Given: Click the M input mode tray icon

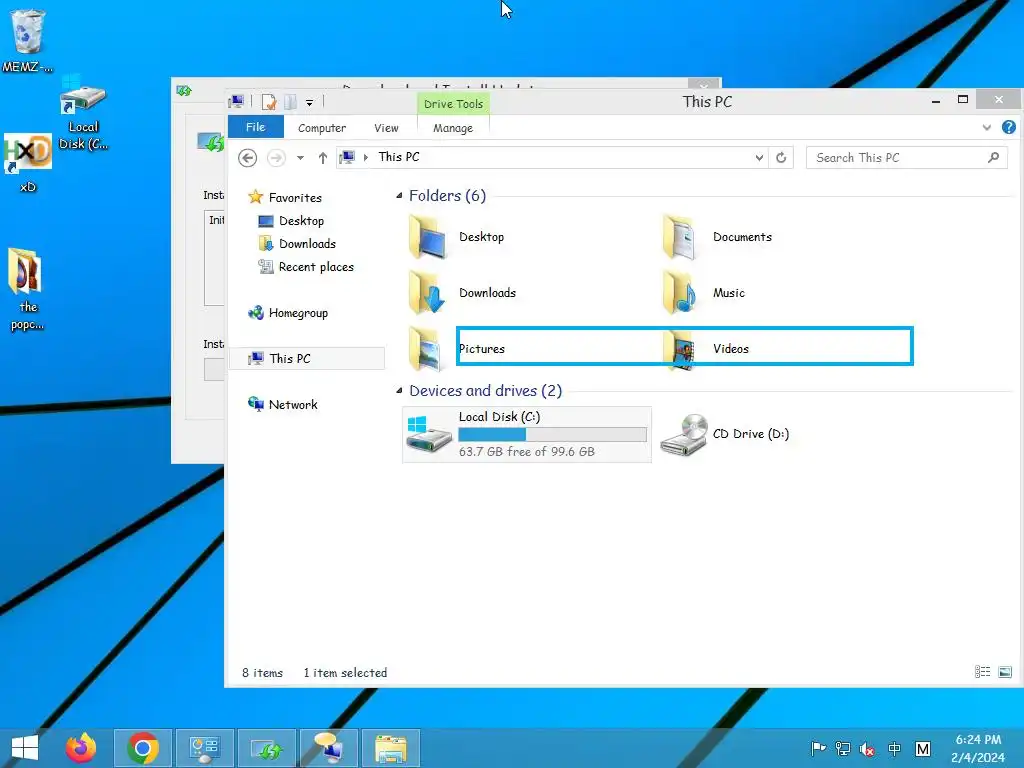Looking at the screenshot, I should pos(923,749).
